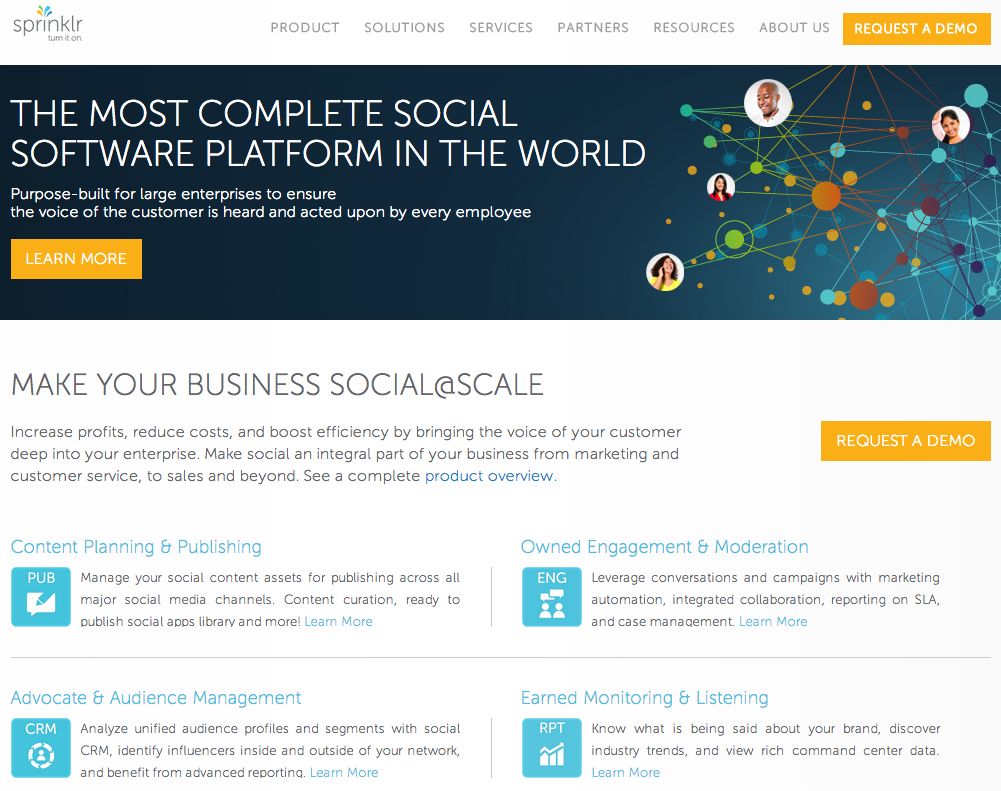Open the Resources navigation item

pos(694,28)
